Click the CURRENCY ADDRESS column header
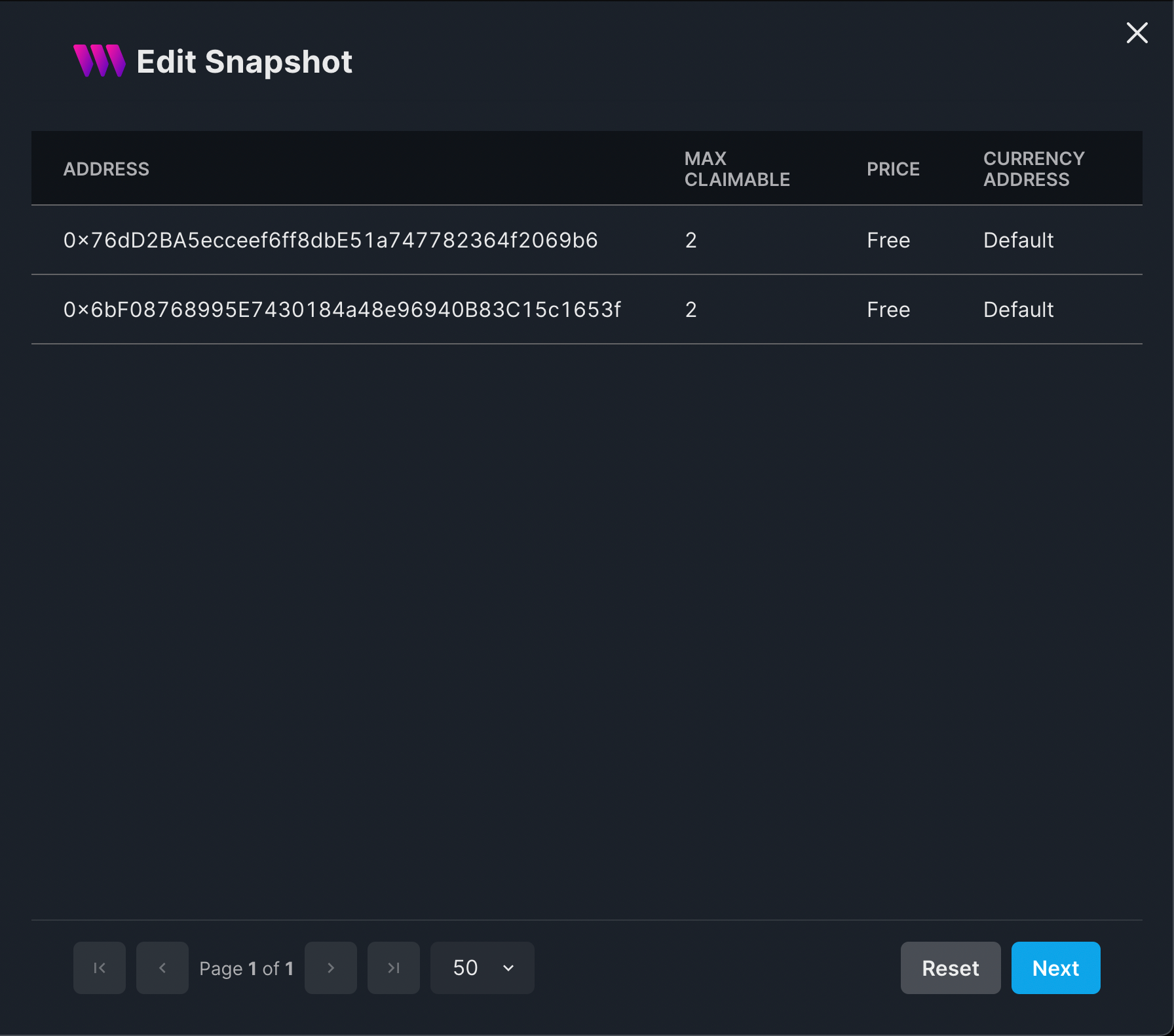This screenshot has height=1036, width=1174. pyautogui.click(x=1034, y=169)
